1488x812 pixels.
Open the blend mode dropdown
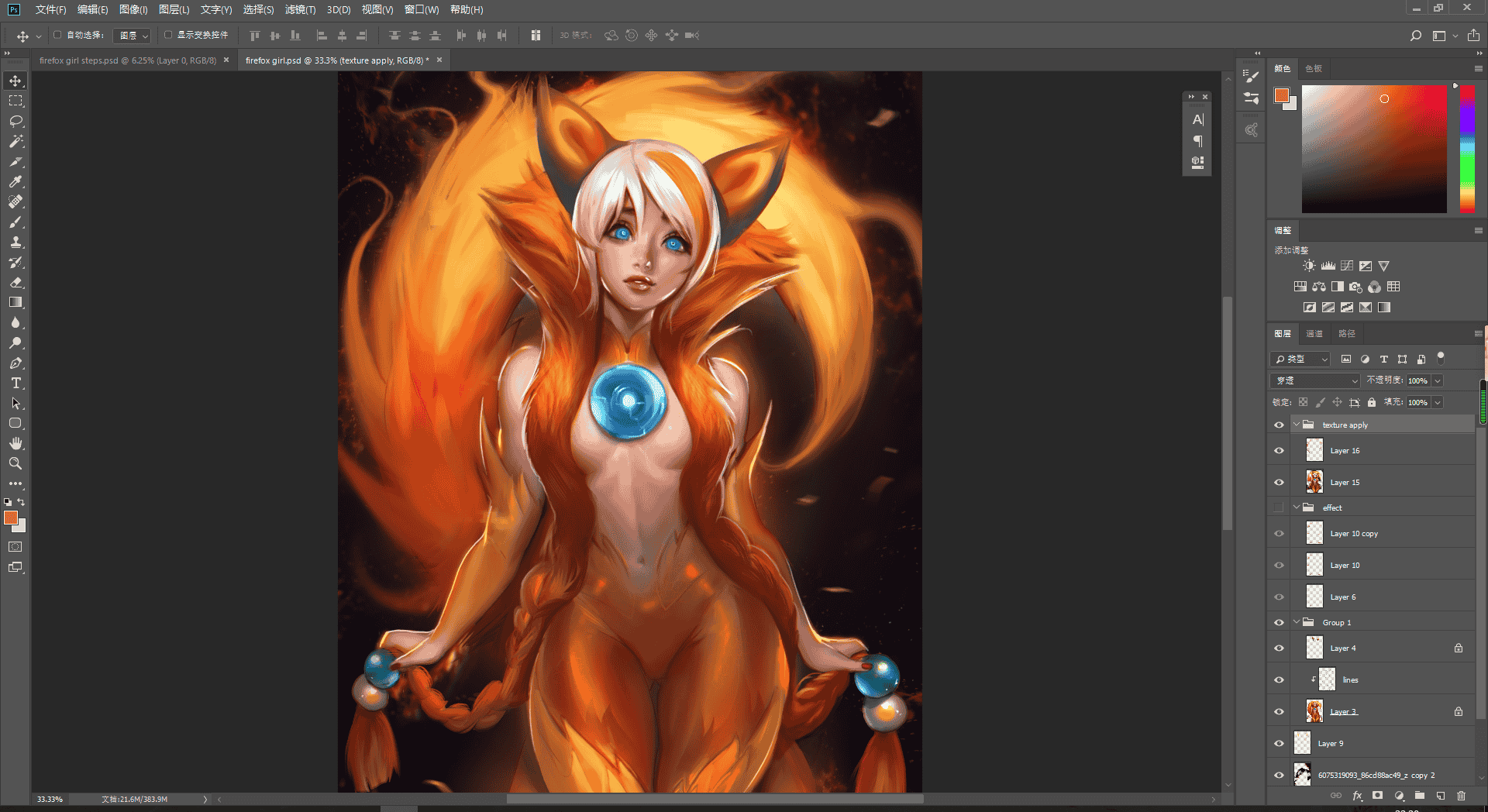tap(1315, 380)
